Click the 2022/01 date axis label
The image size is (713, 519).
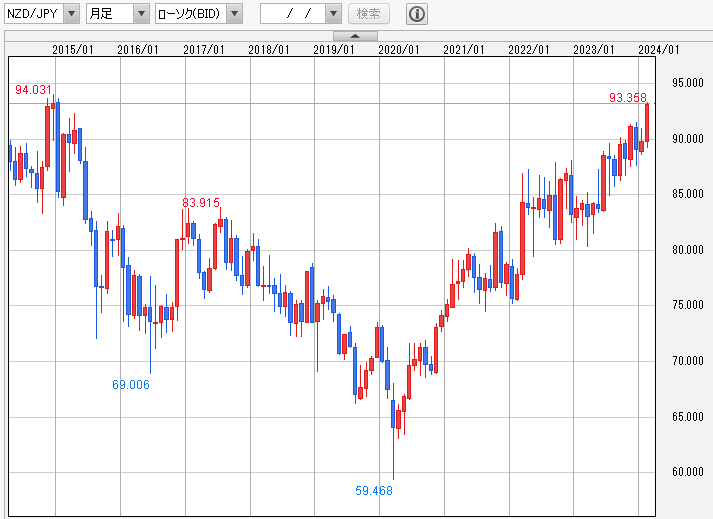point(528,50)
